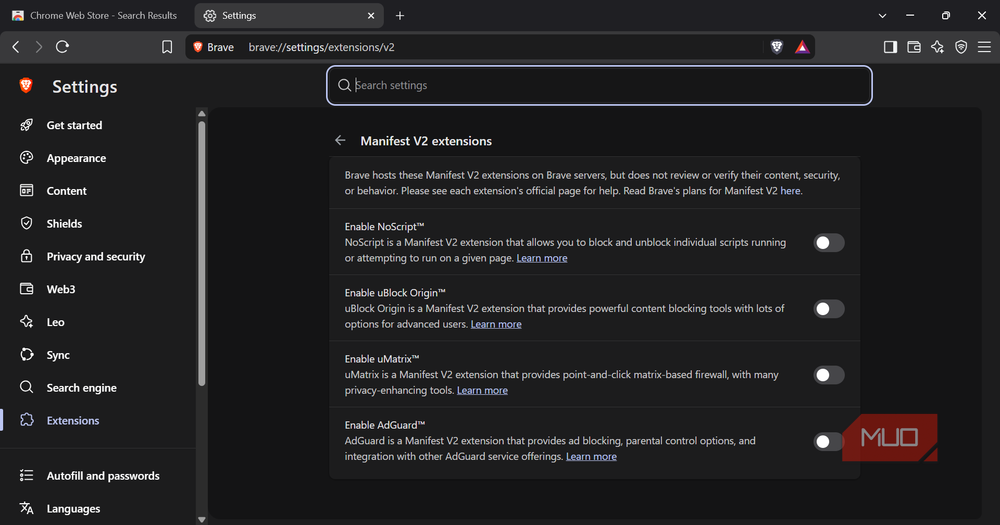Click the Languages translate icon
Viewport: 1000px width, 525px height.
[x=26, y=508]
